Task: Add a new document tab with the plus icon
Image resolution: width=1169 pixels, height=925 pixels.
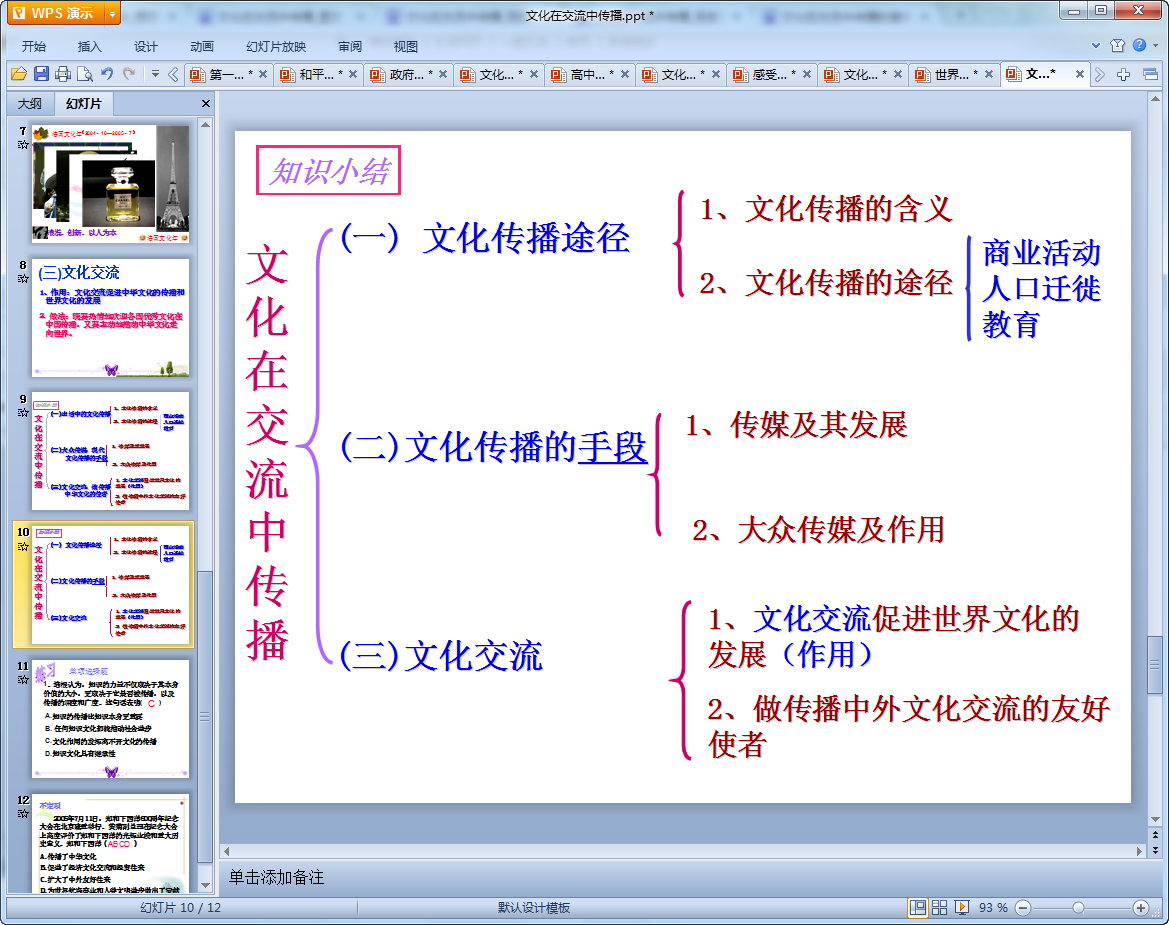Action: (x=1124, y=74)
